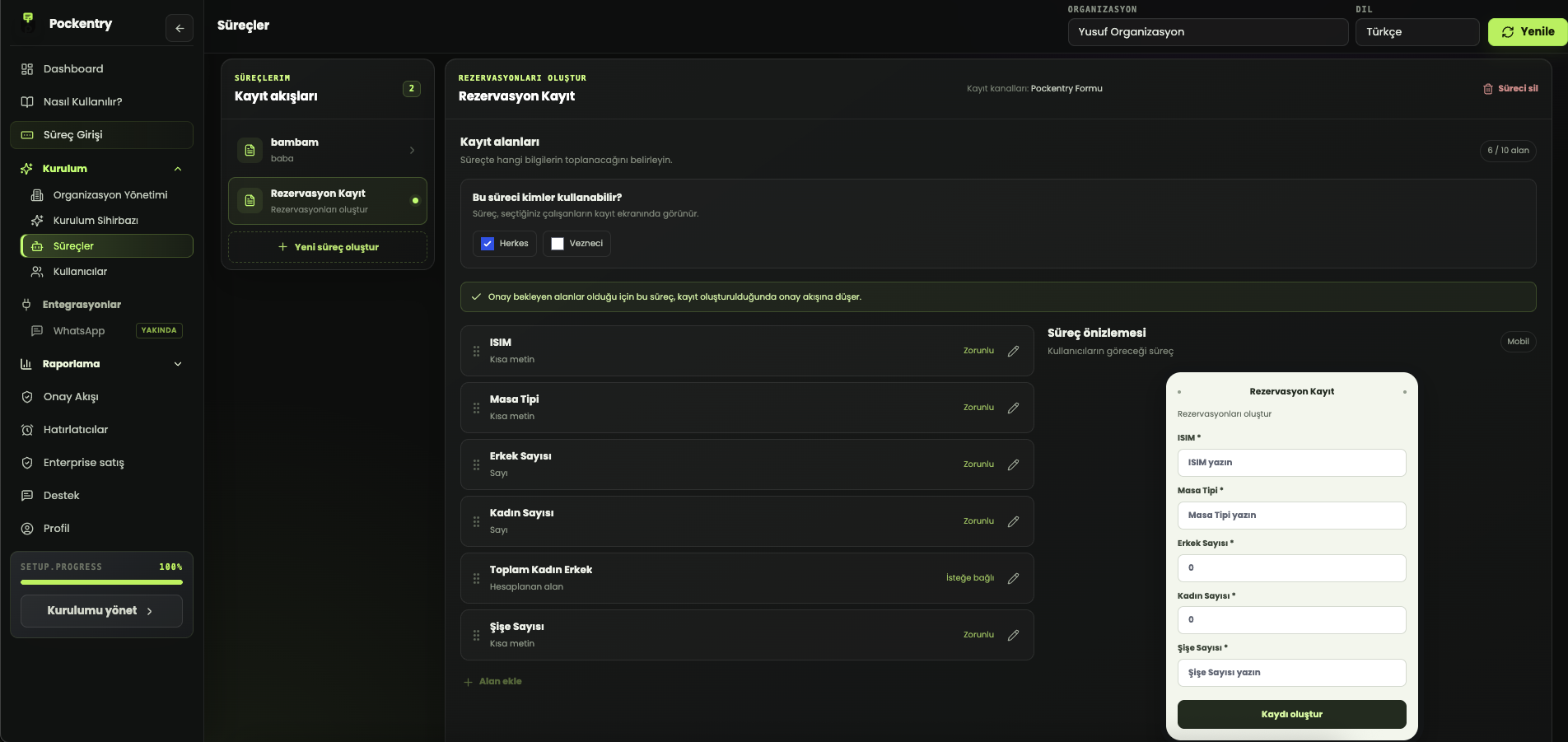
Task: Go to Süreç Girişi
Action: point(101,135)
